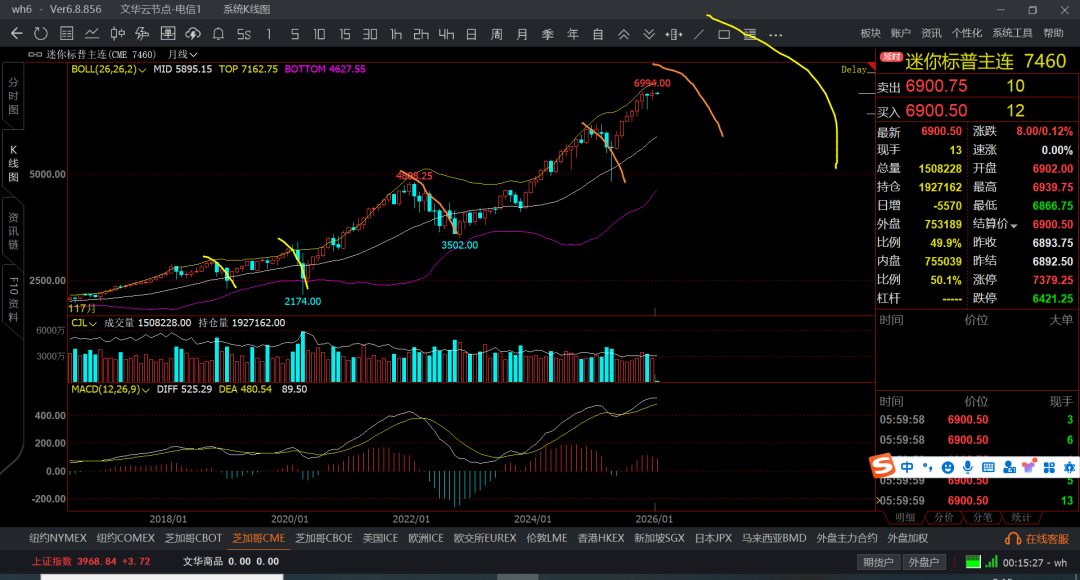Select the 年 yearly period
1080x580 pixels.
572,34
